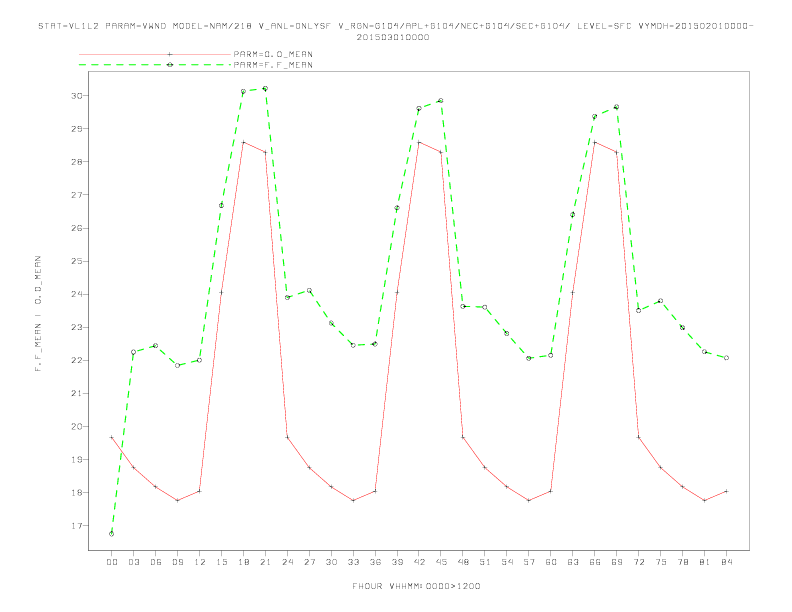Click x-axis tick label 72
Screen dimensions: 792x612
638,562
